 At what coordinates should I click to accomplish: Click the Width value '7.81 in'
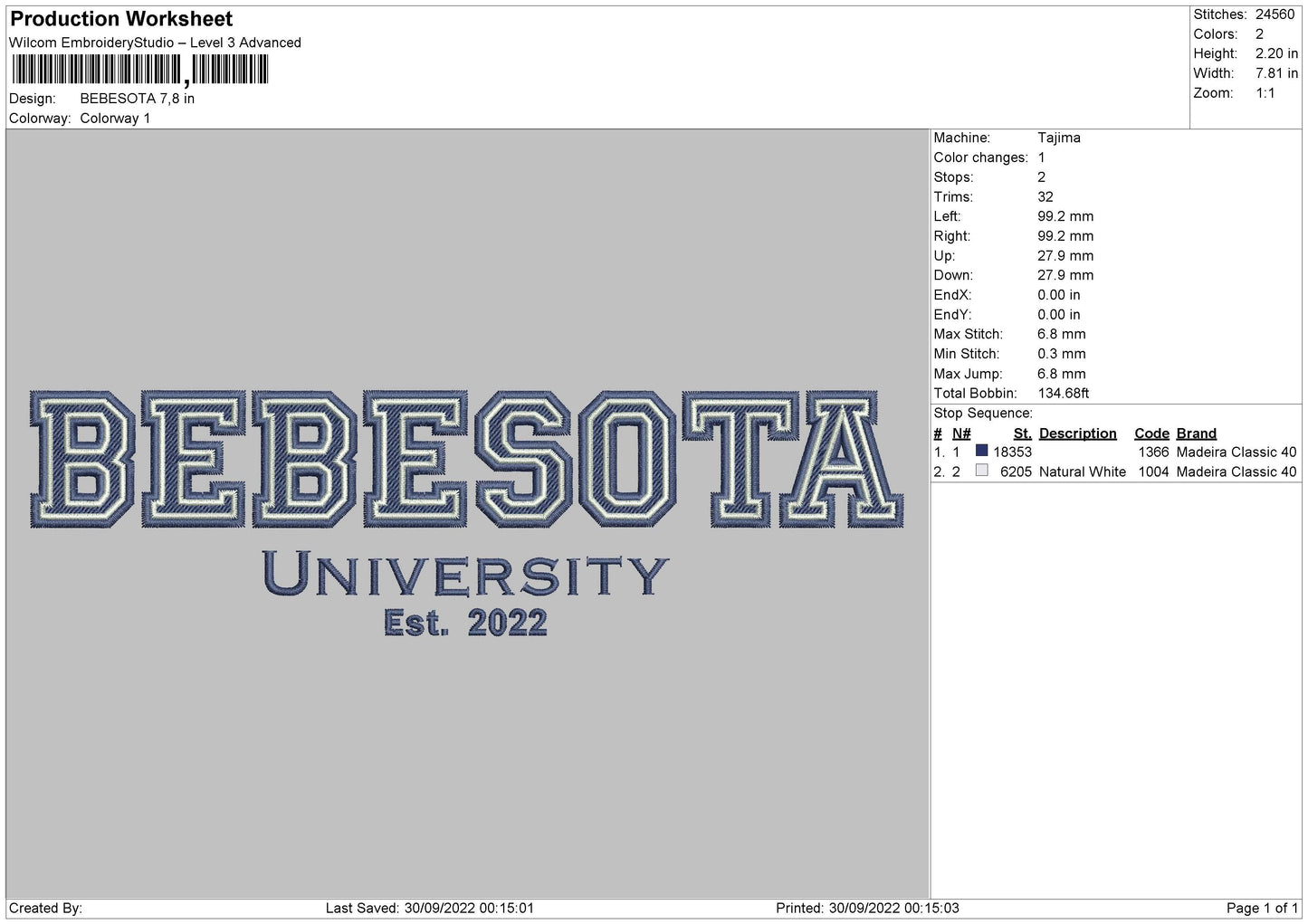tap(1276, 73)
